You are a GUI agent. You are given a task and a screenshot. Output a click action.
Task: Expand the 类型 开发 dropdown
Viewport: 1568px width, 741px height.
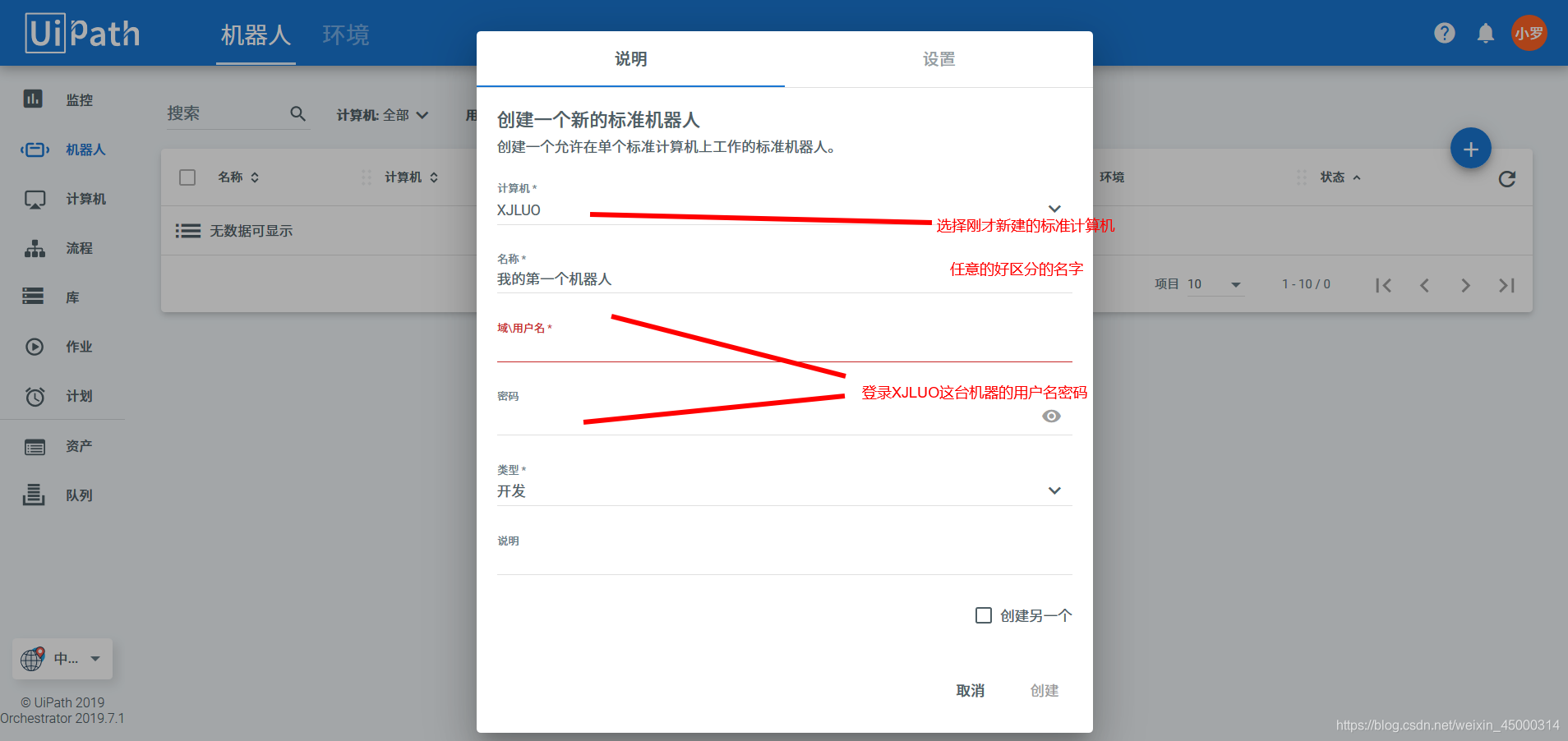coord(1054,490)
